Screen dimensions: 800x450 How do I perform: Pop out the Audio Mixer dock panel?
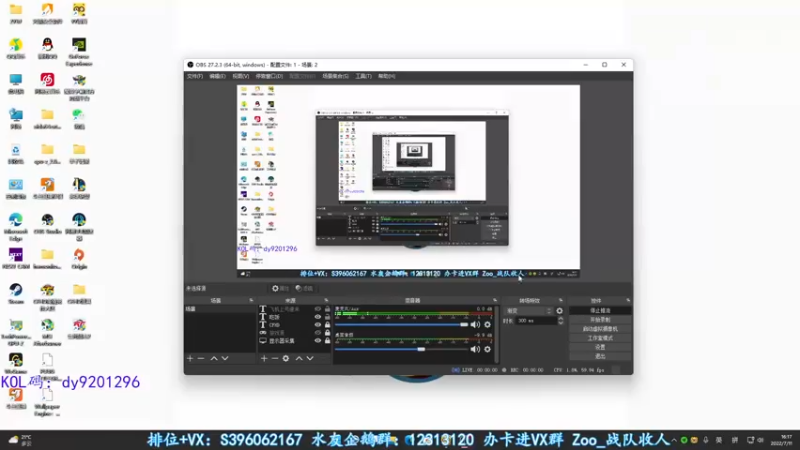coord(494,301)
